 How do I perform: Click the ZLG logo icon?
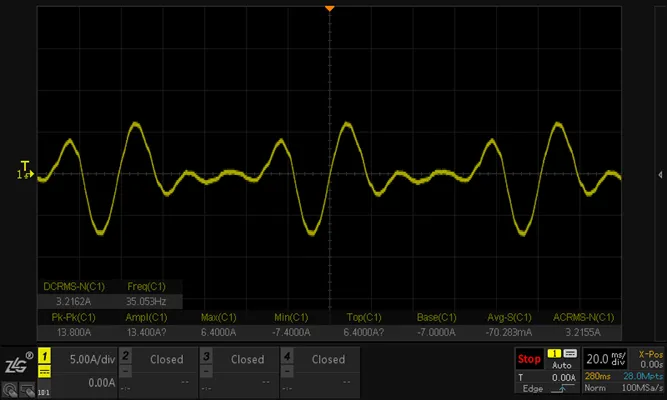[17, 363]
